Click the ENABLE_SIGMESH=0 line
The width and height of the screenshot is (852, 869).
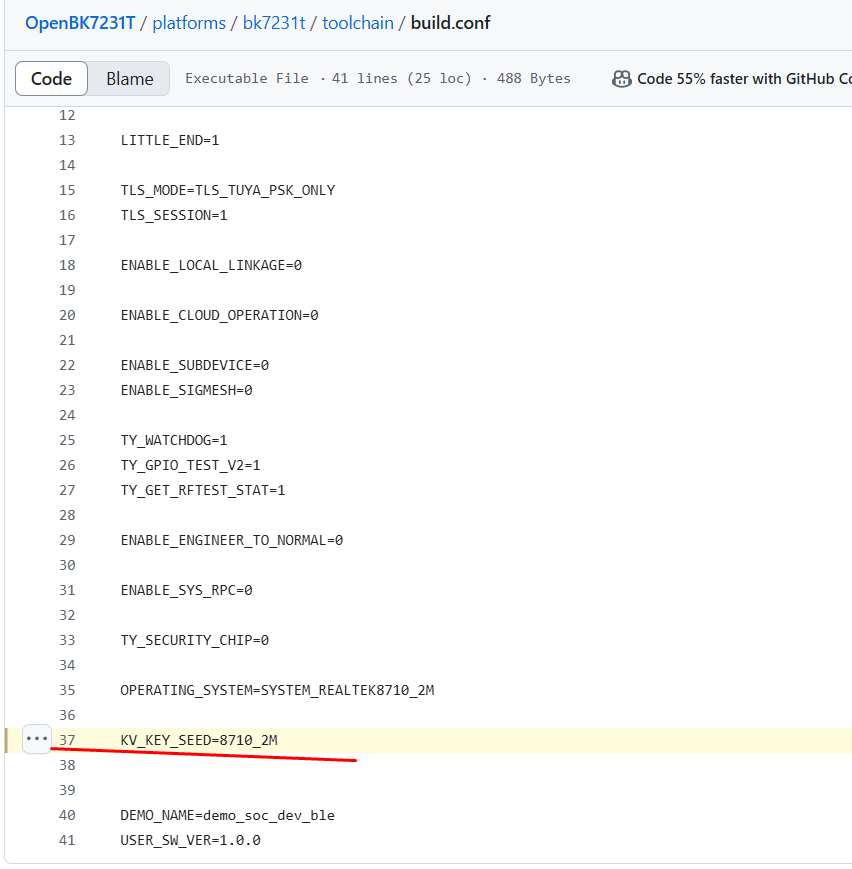tap(186, 390)
